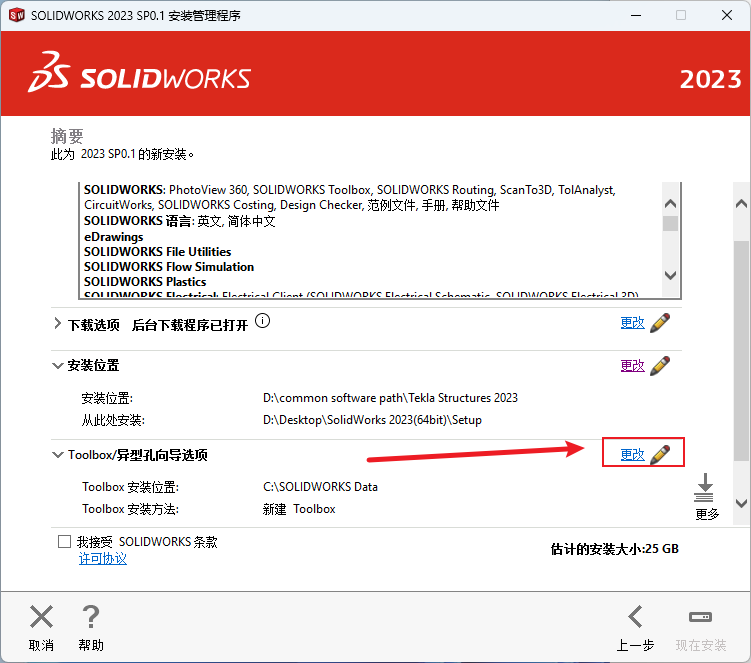
Task: Click the pencil icon beside 下载选项
Action: [660, 323]
